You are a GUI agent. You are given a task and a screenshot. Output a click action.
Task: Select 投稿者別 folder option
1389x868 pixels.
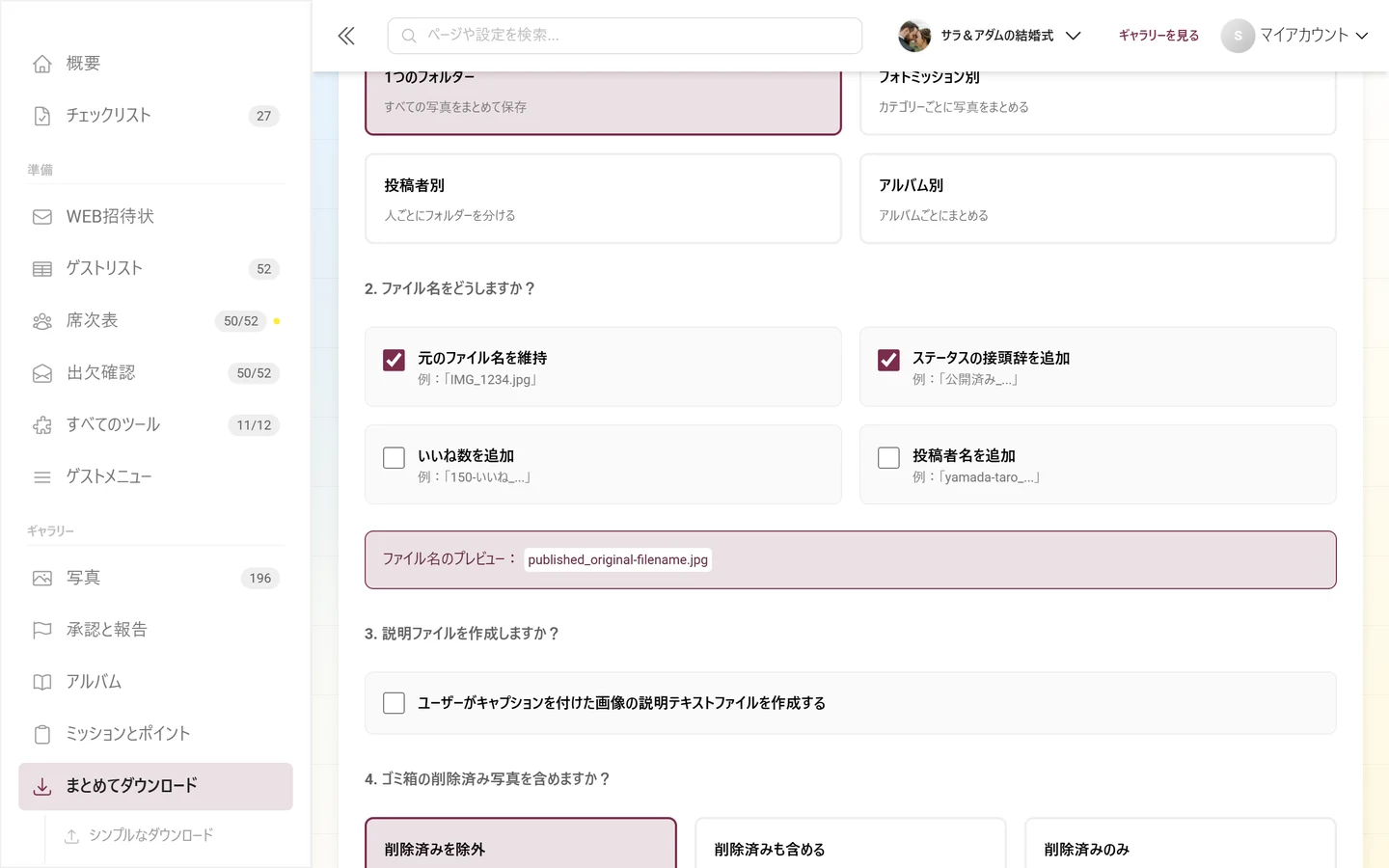click(x=603, y=199)
